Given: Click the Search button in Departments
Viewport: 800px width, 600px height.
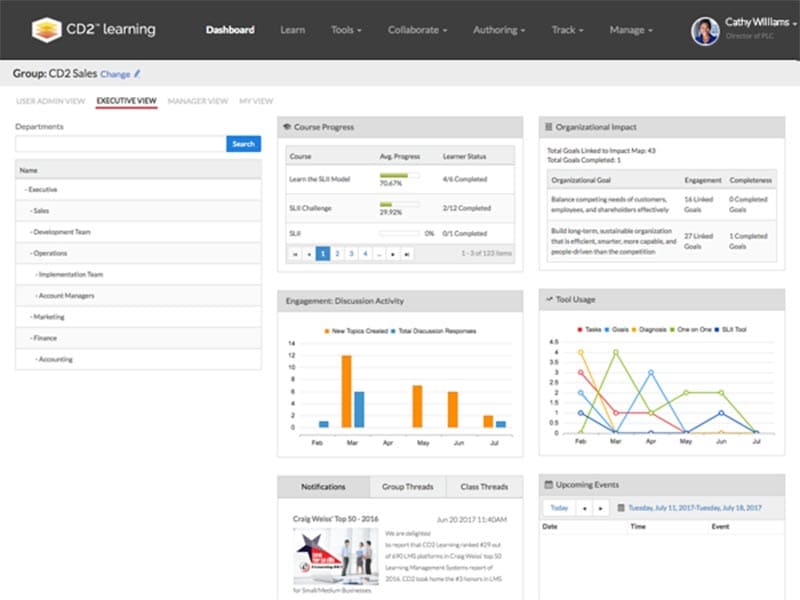Looking at the screenshot, I should pos(243,144).
